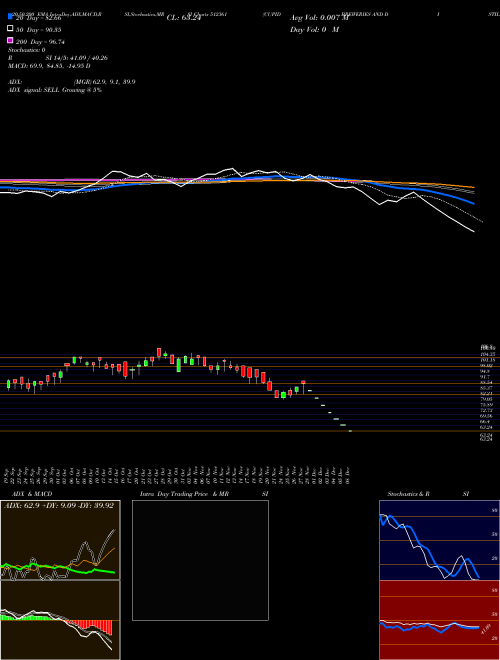This screenshot has width=500, height=660.
Task: Click the magenta 200 Day EMA legend swatch
Action: tap(10, 40)
